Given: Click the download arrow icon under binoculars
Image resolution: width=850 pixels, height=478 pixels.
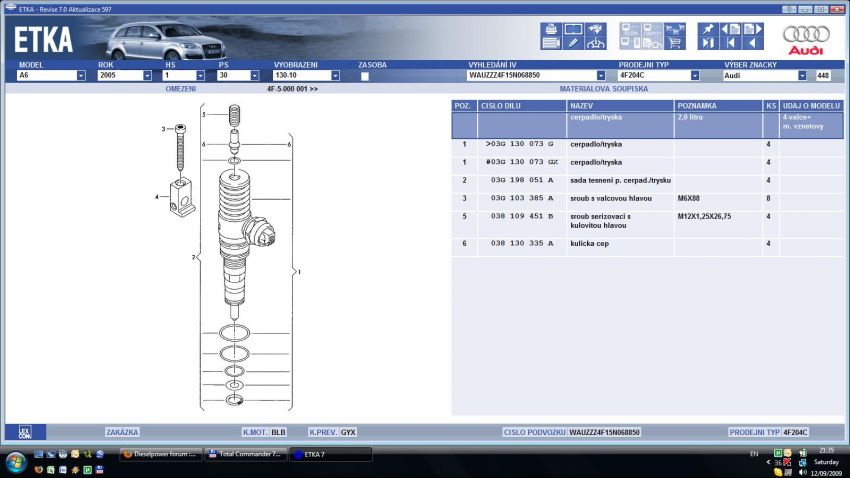Looking at the screenshot, I should pos(596,43).
